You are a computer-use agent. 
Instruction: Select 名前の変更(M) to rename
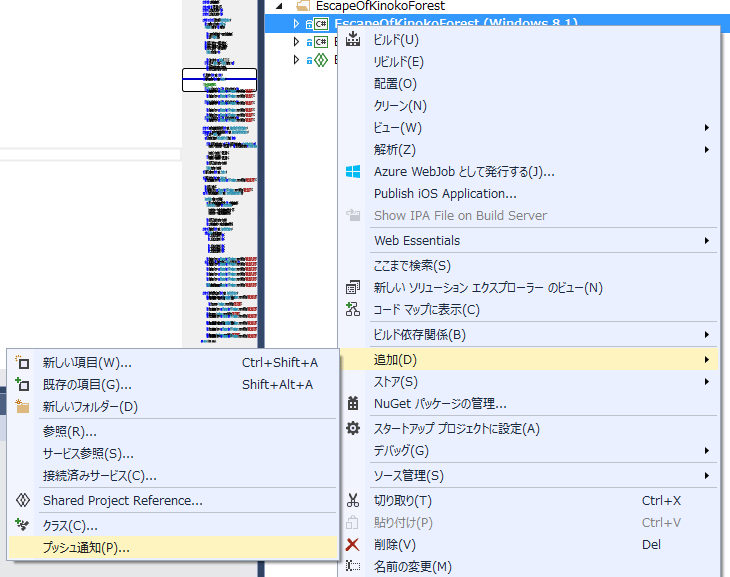[529, 566]
